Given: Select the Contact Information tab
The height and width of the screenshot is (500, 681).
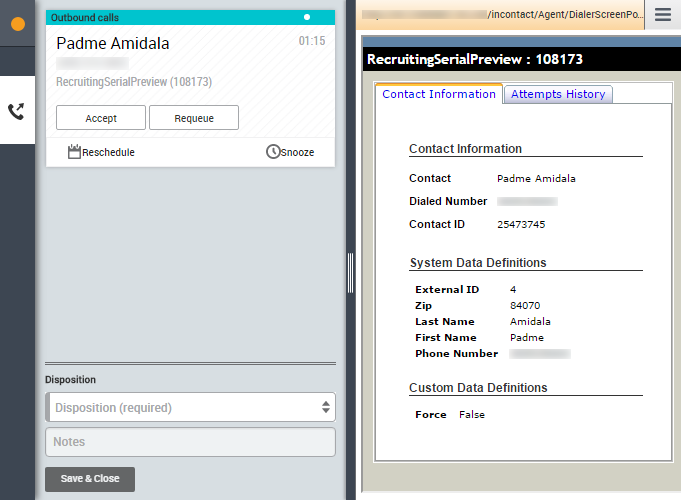Looking at the screenshot, I should click(x=439, y=94).
